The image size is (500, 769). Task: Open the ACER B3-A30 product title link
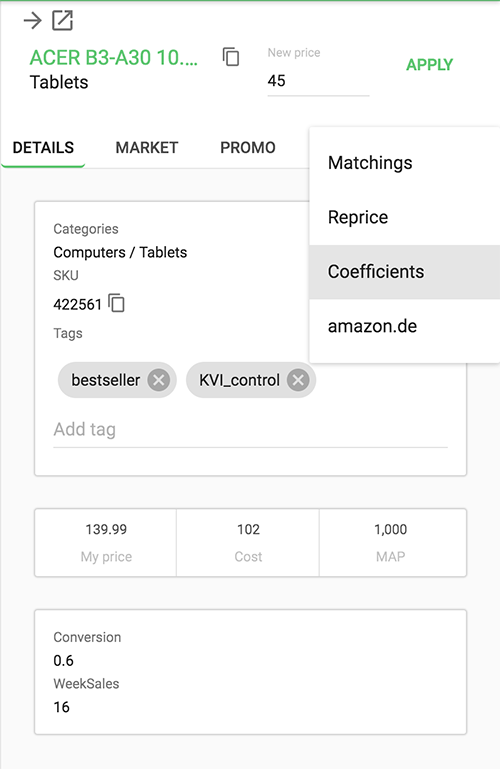tap(114, 58)
